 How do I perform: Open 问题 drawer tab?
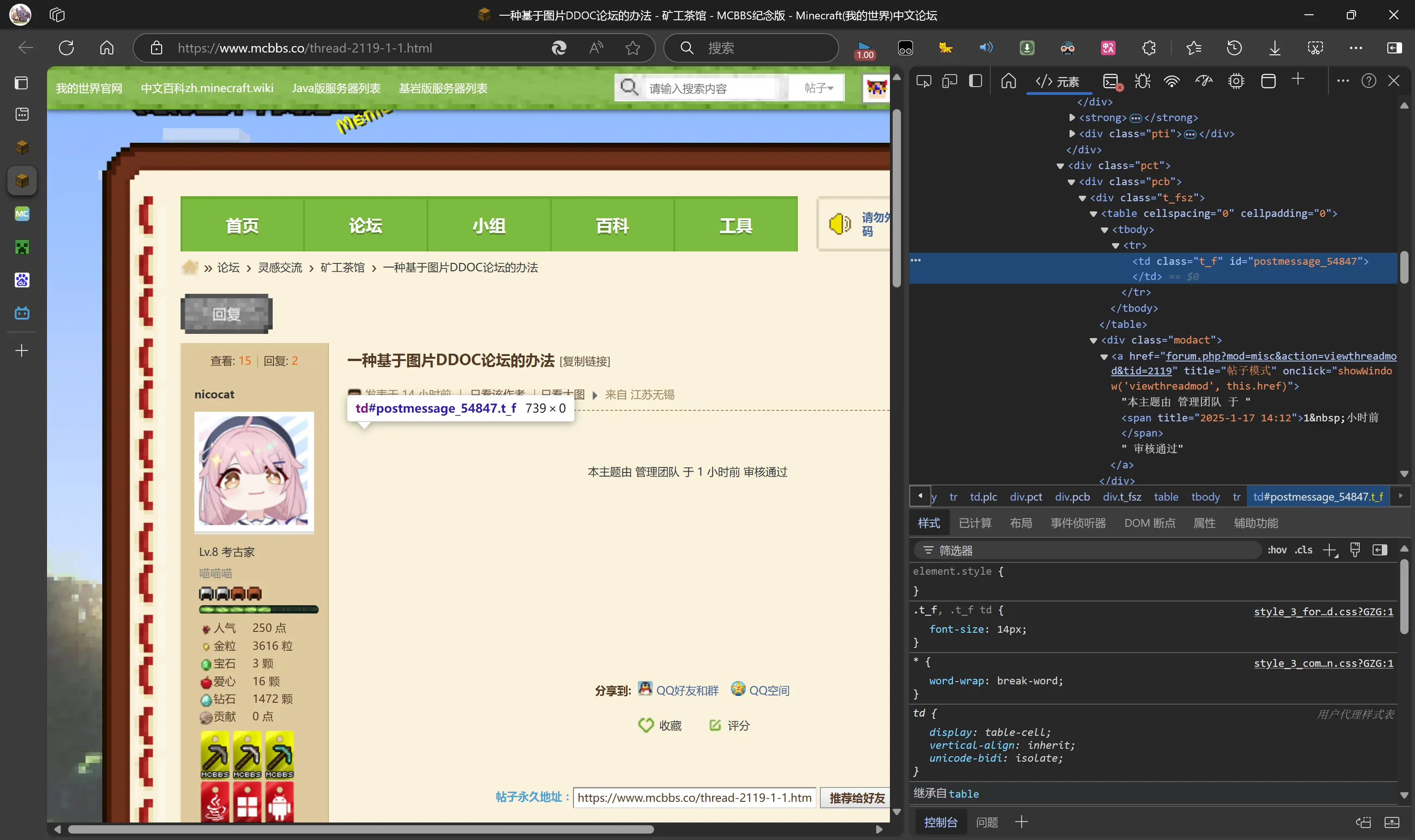pyautogui.click(x=987, y=822)
